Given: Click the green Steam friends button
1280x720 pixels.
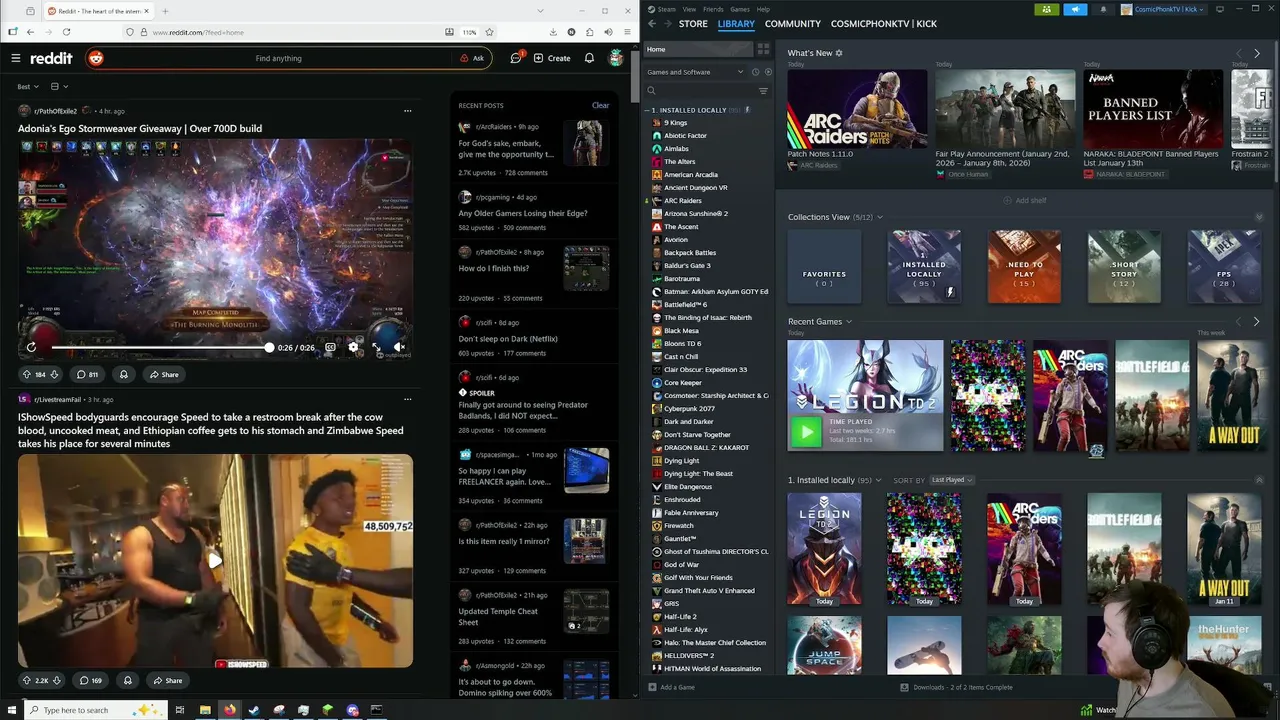Looking at the screenshot, I should [x=1046, y=9].
